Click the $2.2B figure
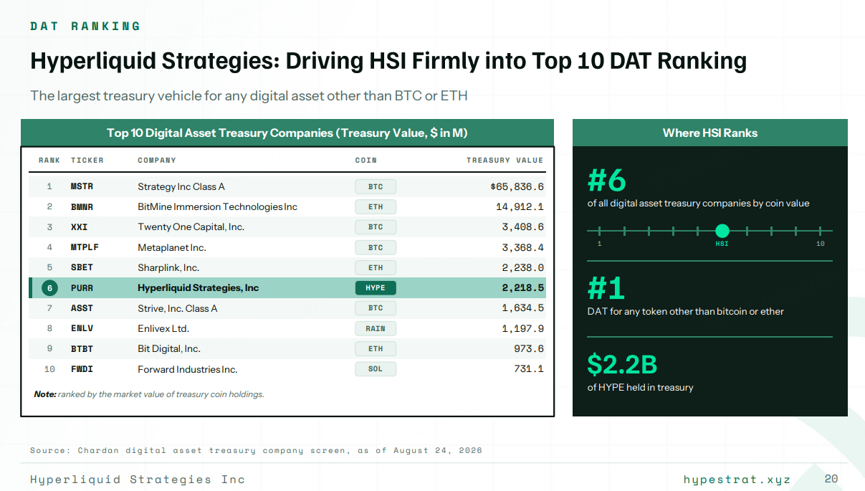865x491 pixels. coord(622,364)
